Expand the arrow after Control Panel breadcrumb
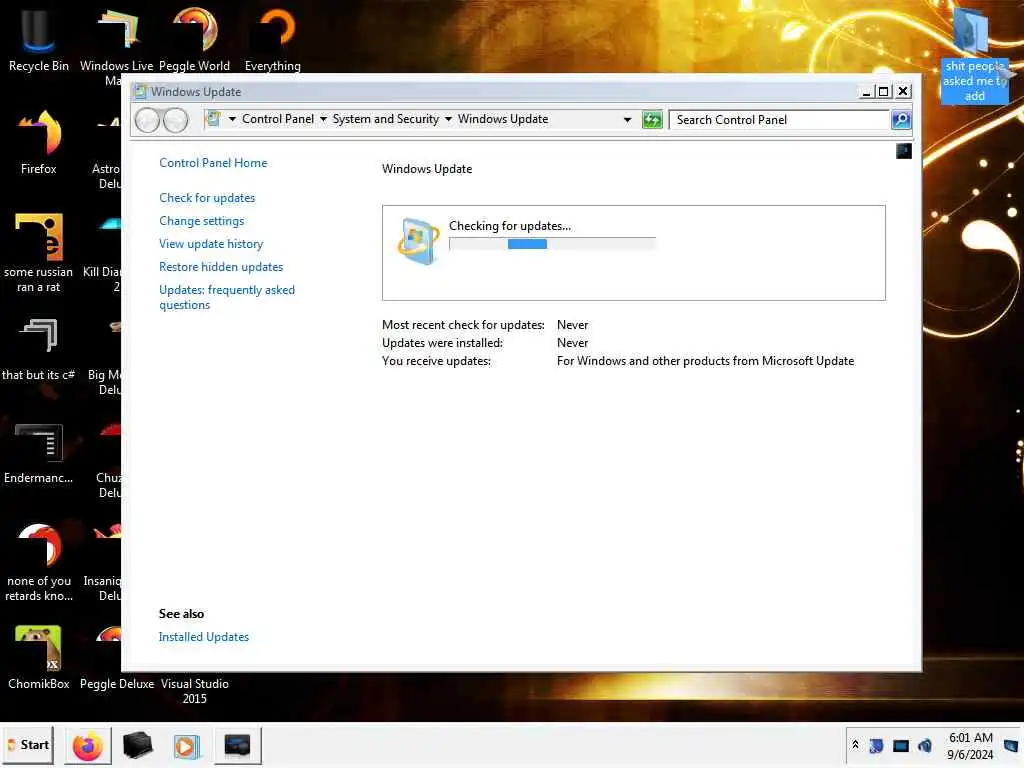Viewport: 1024px width, 768px height. click(323, 119)
